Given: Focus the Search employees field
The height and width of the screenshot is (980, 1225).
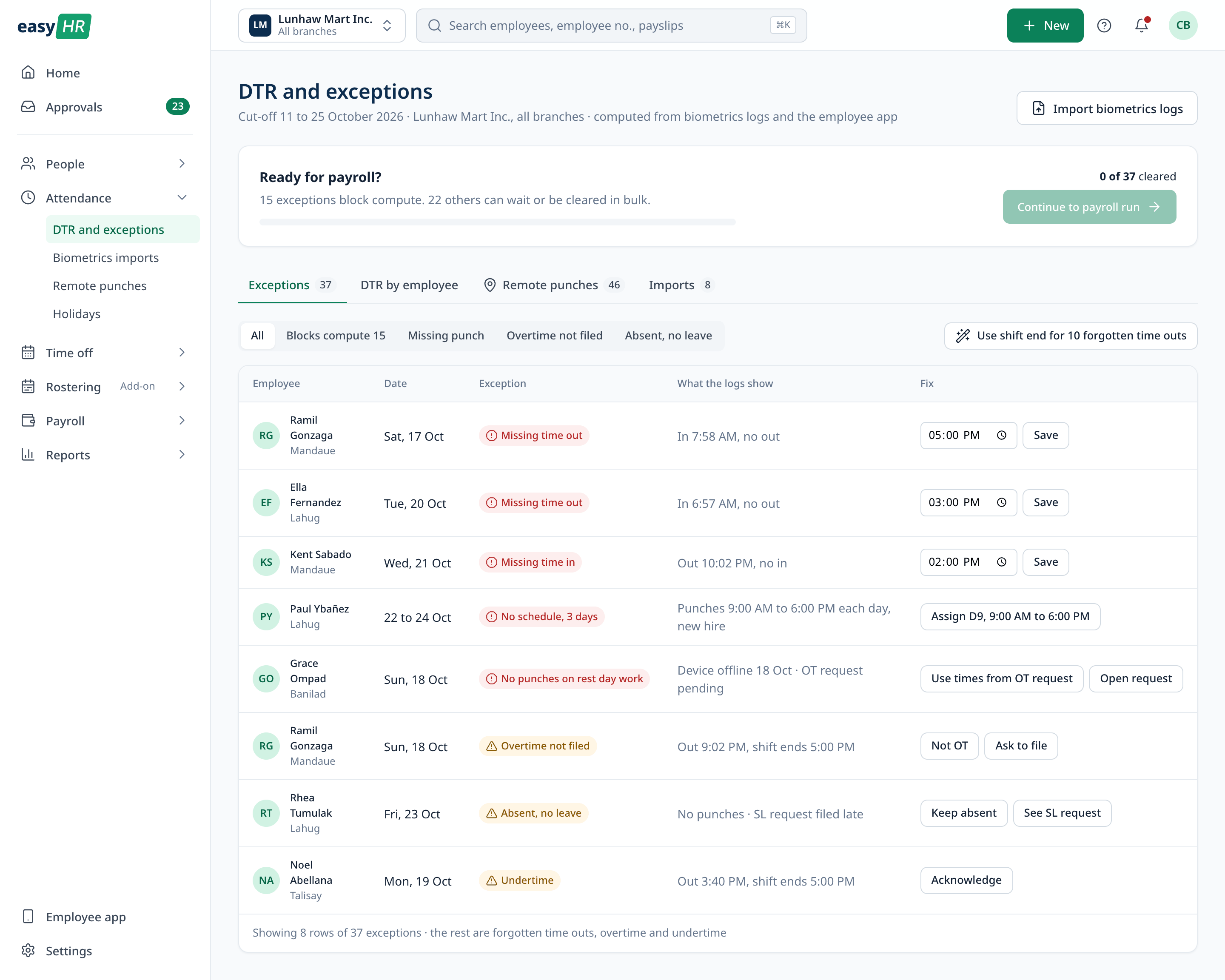Looking at the screenshot, I should point(611,26).
